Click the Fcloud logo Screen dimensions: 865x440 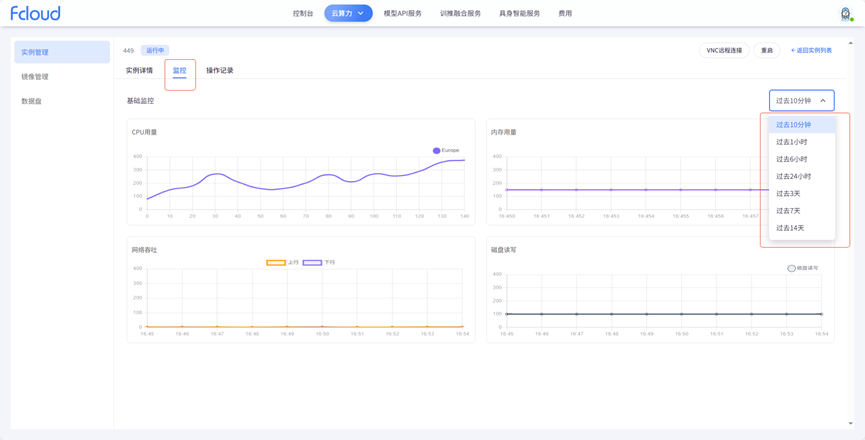[x=35, y=13]
